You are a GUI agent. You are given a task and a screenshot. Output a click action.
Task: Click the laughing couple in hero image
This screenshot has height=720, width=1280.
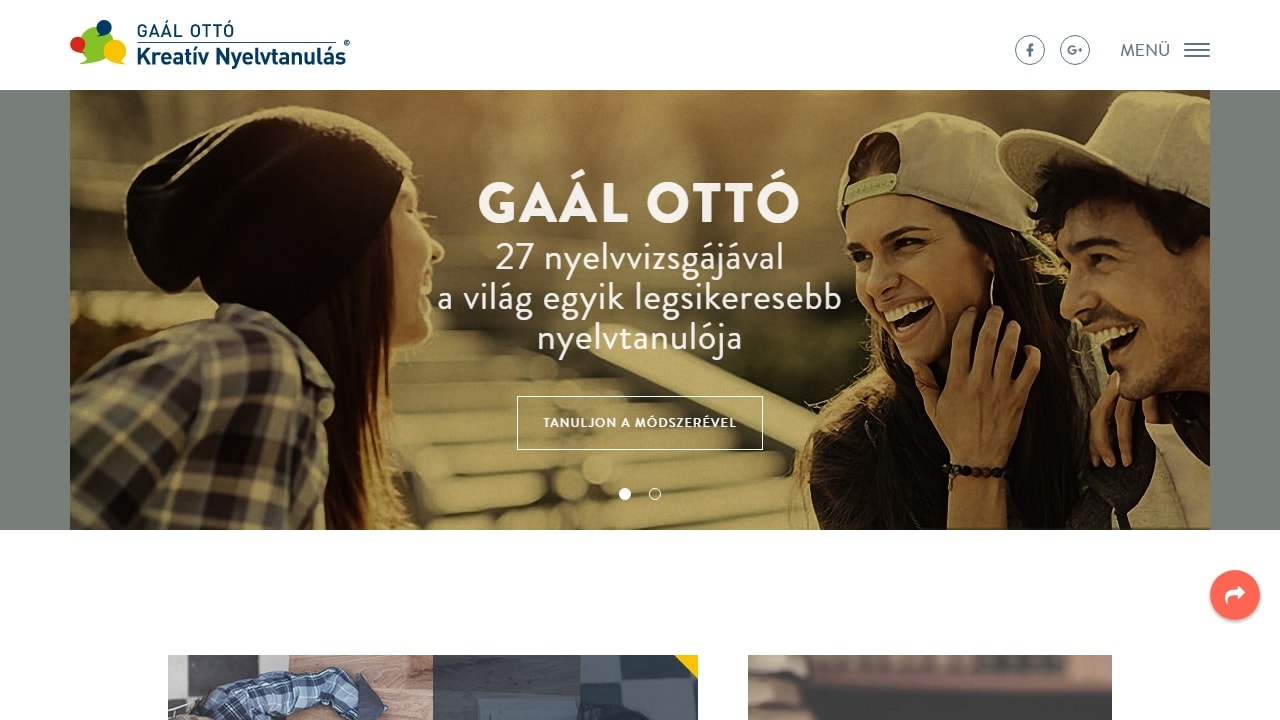click(1010, 310)
